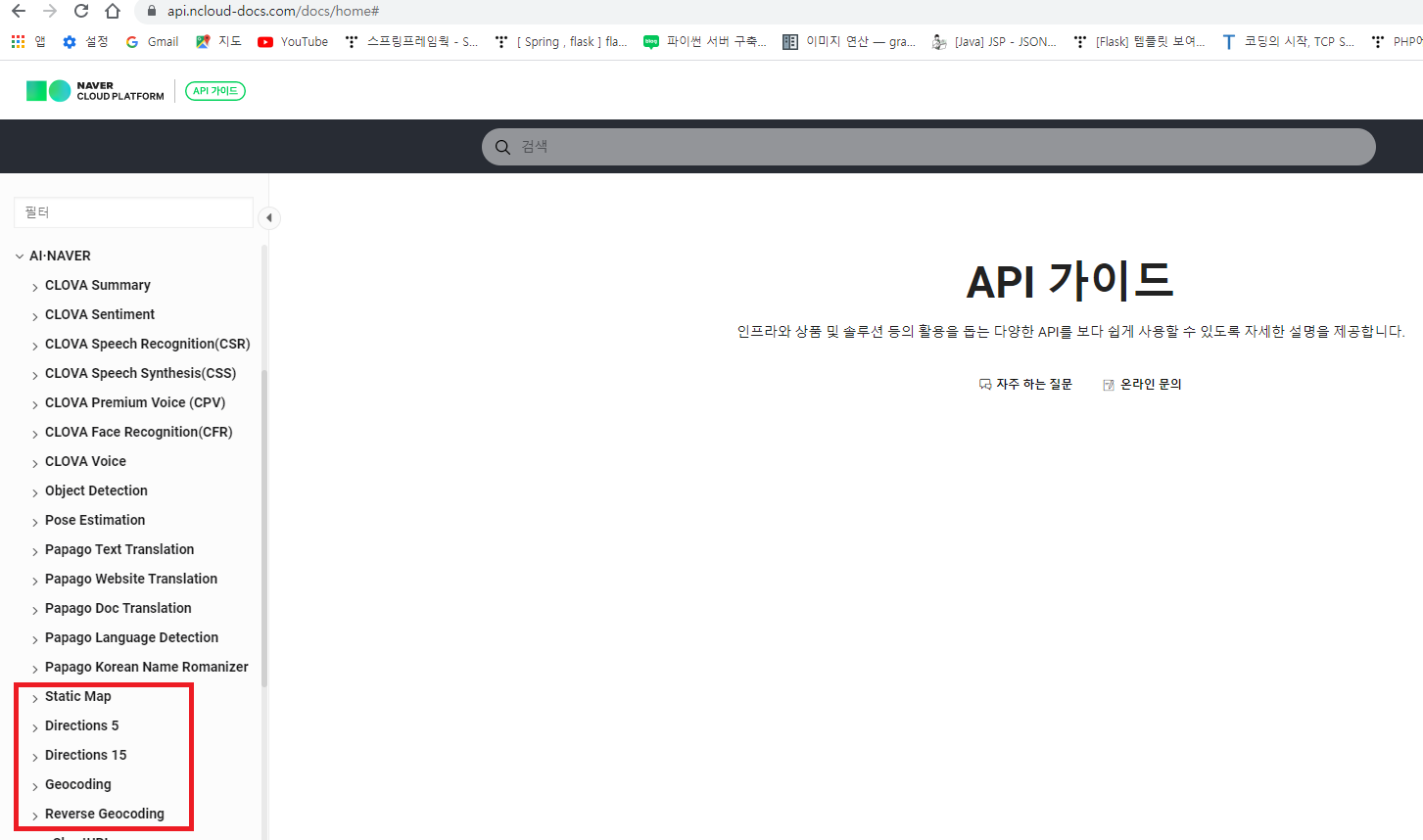Click the address bar URL

tap(272, 11)
